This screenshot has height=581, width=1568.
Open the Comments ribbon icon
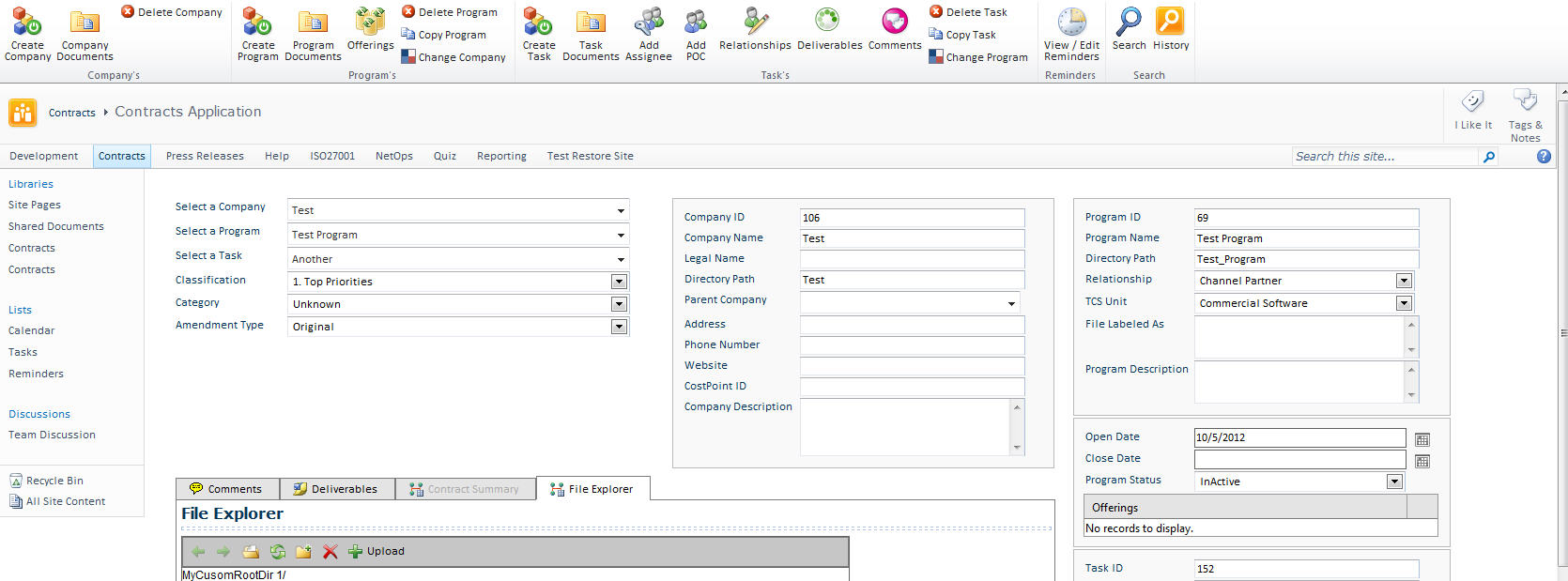[x=895, y=28]
